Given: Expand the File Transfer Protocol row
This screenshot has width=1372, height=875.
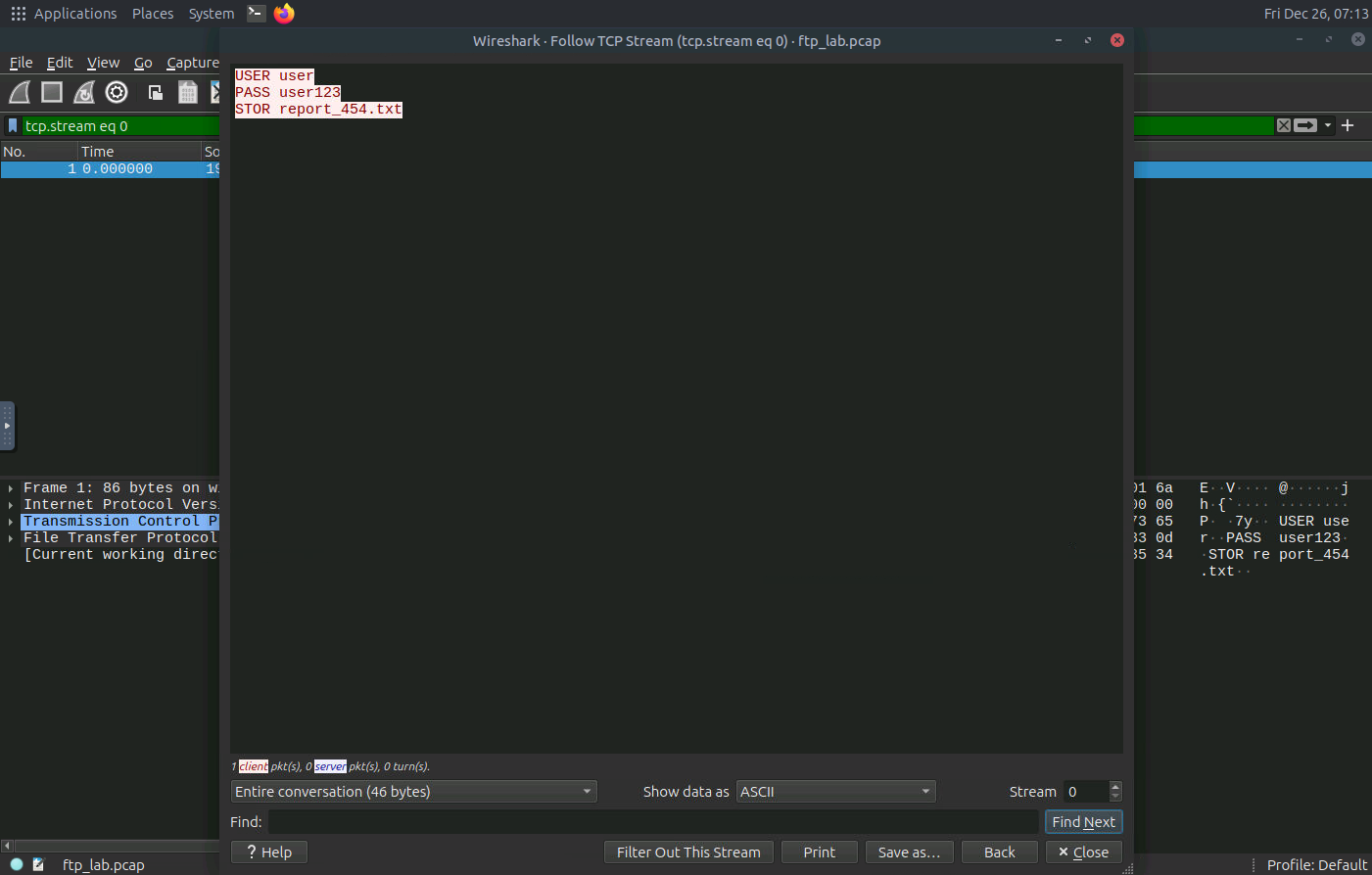Looking at the screenshot, I should 11,537.
